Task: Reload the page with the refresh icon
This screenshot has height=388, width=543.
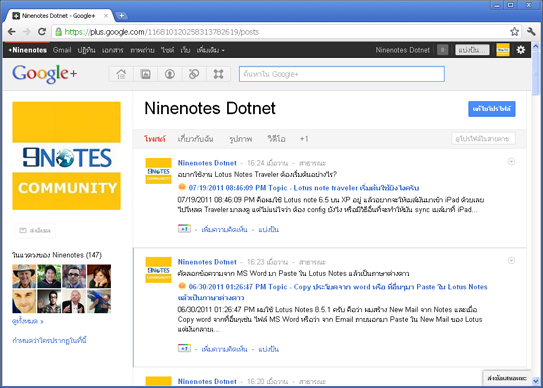Action: tap(42, 32)
